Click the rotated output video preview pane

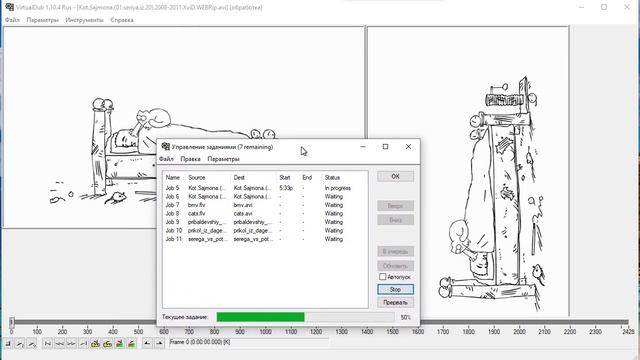tap(468, 171)
